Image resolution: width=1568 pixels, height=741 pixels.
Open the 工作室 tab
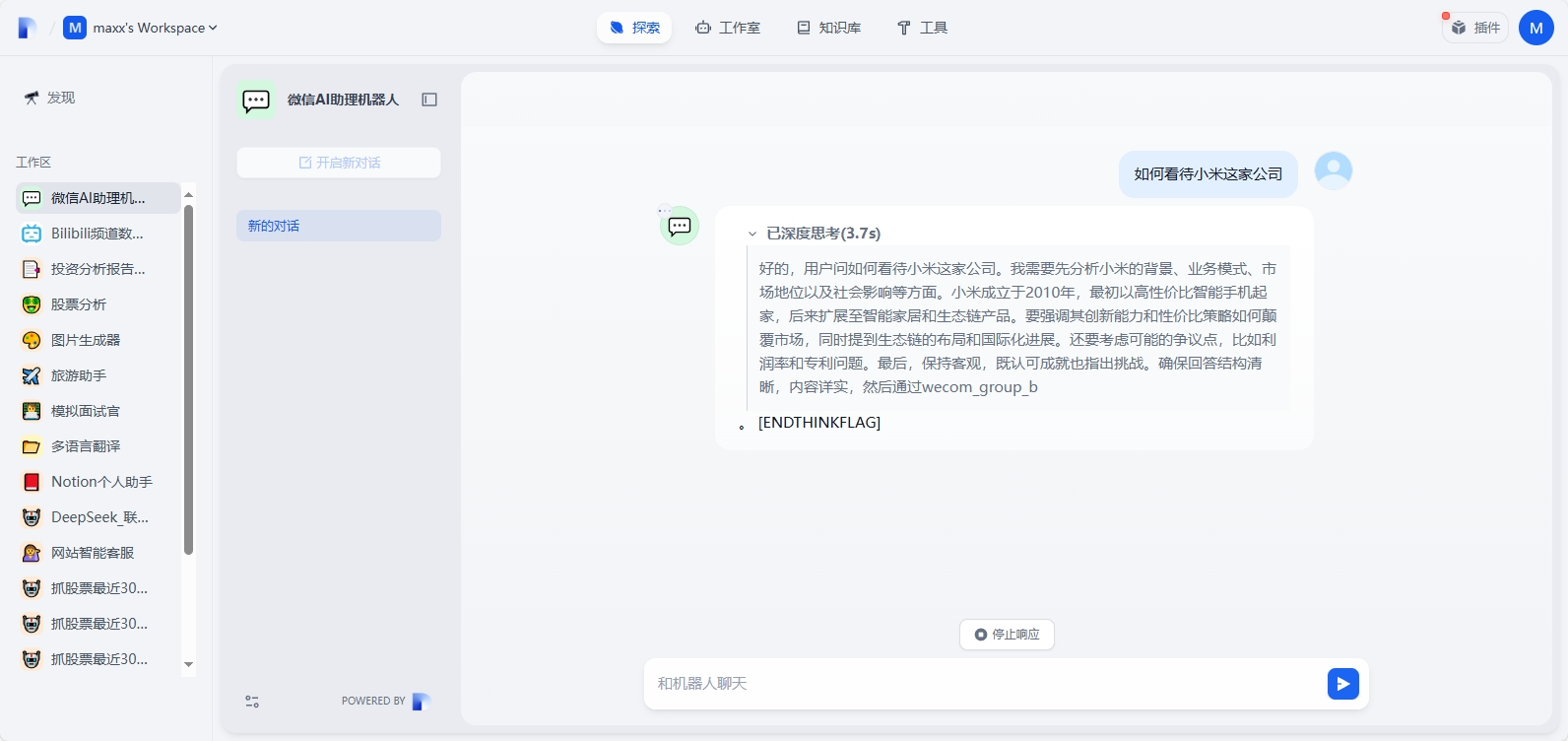(x=728, y=28)
